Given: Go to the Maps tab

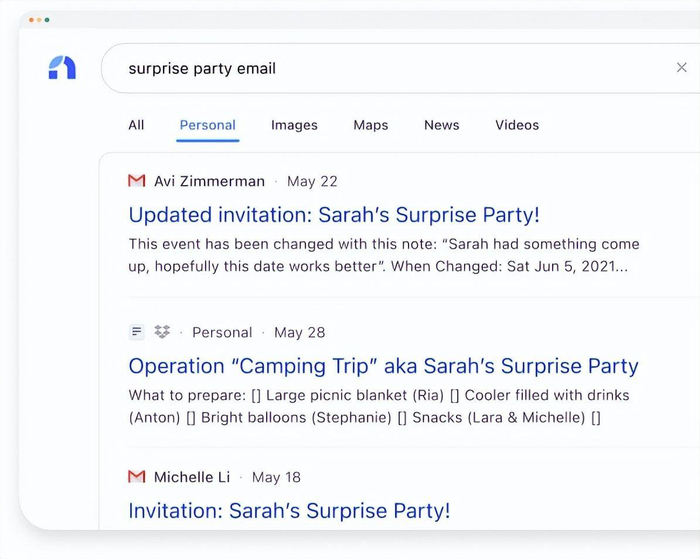Looking at the screenshot, I should (371, 125).
